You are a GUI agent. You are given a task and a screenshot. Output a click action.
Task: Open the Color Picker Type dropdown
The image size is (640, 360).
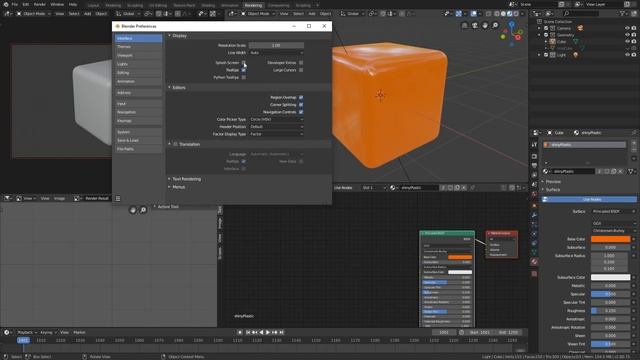276,120
